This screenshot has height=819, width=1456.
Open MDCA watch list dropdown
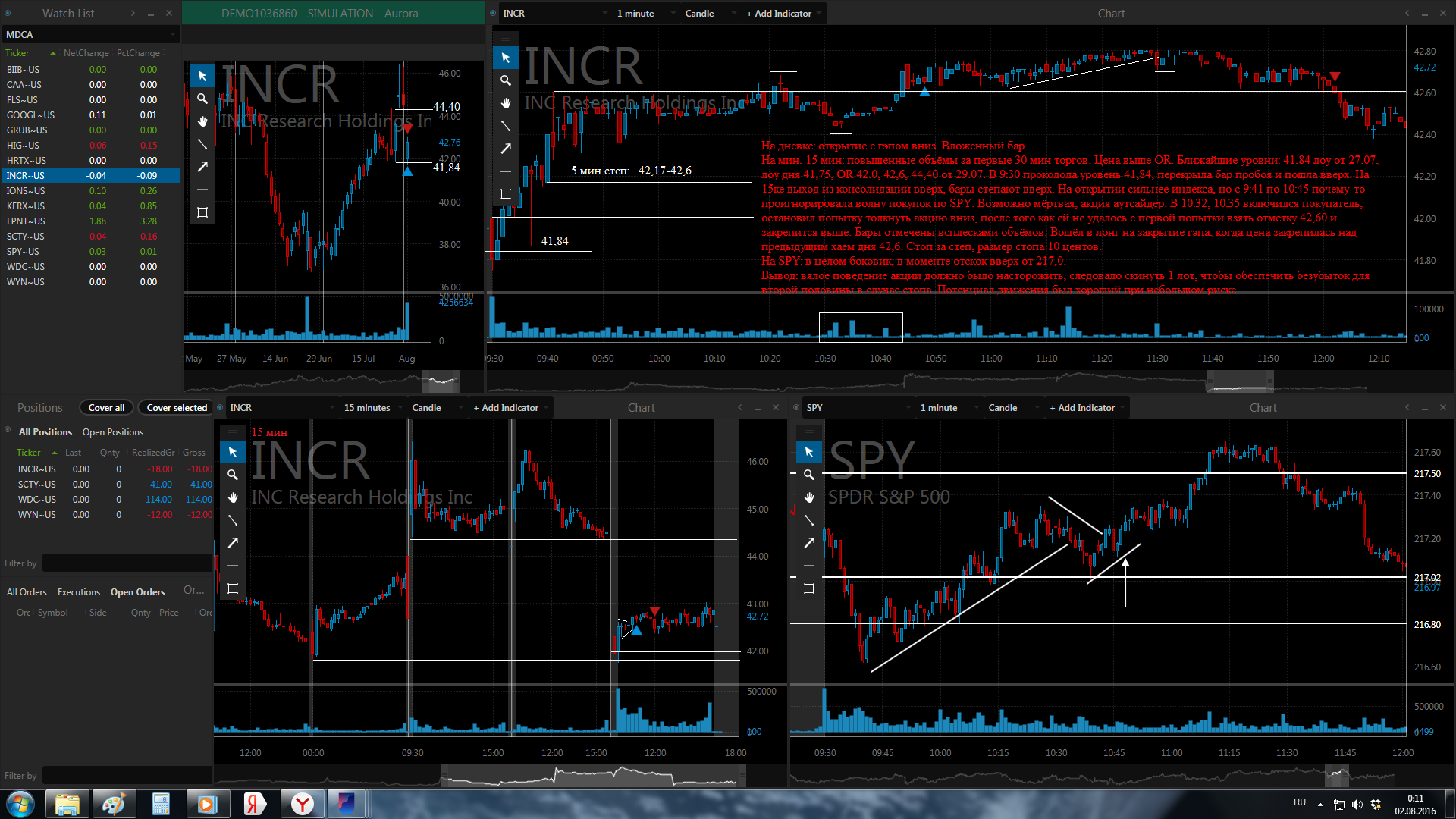click(90, 34)
